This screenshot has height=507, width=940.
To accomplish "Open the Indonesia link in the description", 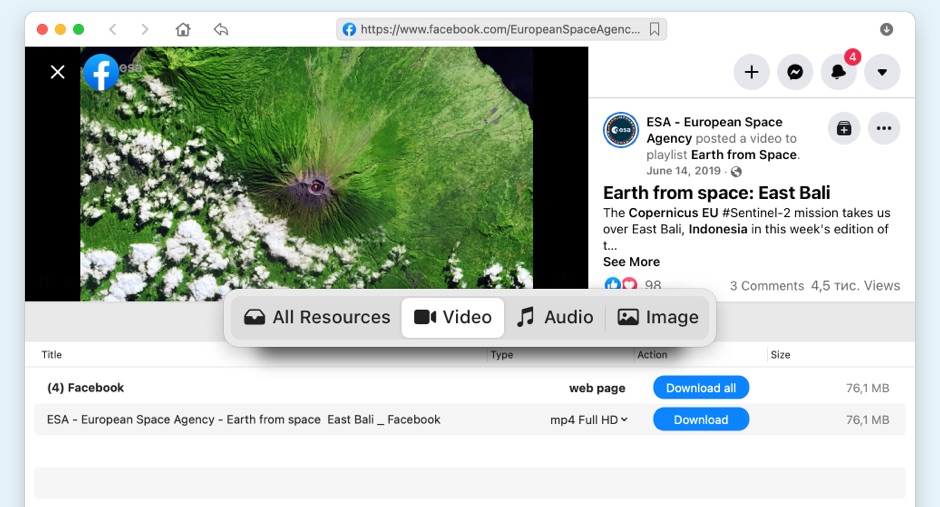I will [x=718, y=229].
